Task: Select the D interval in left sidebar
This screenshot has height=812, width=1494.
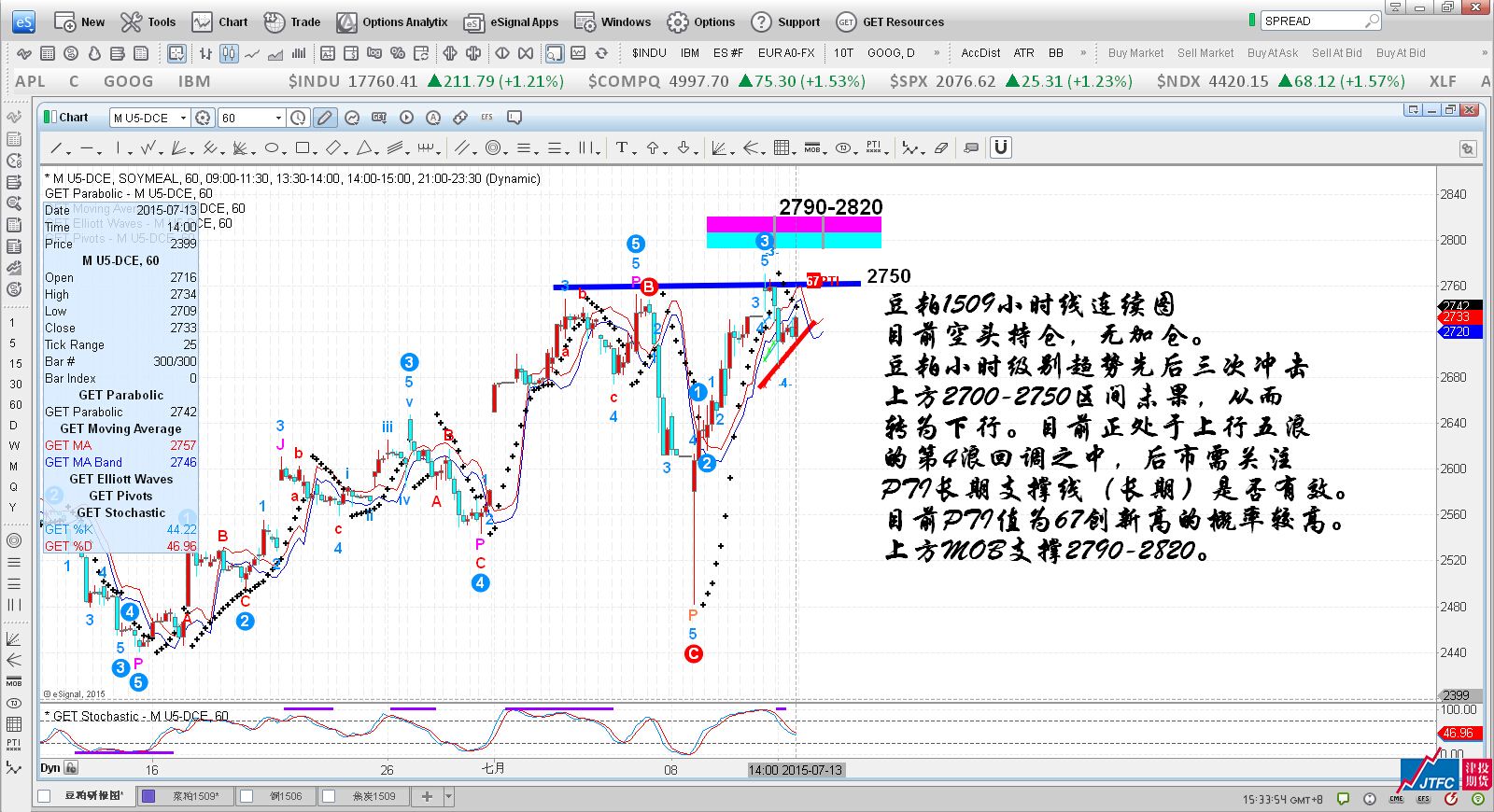Action: point(13,425)
